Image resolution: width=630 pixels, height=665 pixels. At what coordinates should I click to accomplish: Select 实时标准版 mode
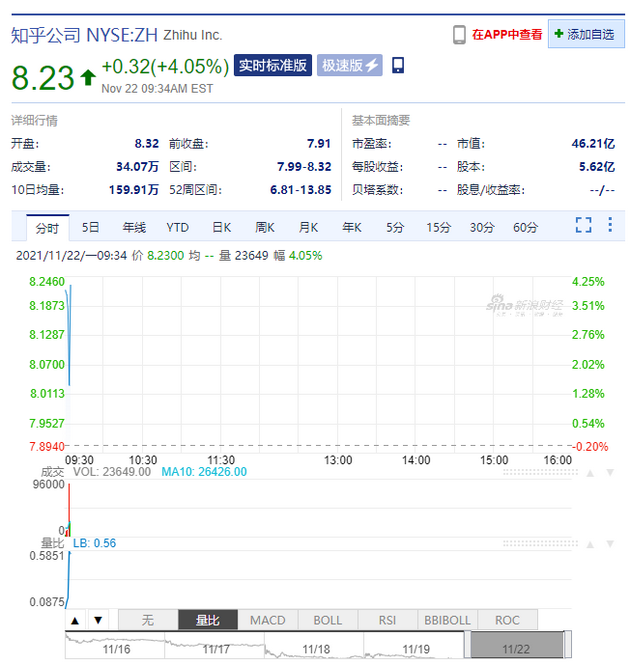273,65
